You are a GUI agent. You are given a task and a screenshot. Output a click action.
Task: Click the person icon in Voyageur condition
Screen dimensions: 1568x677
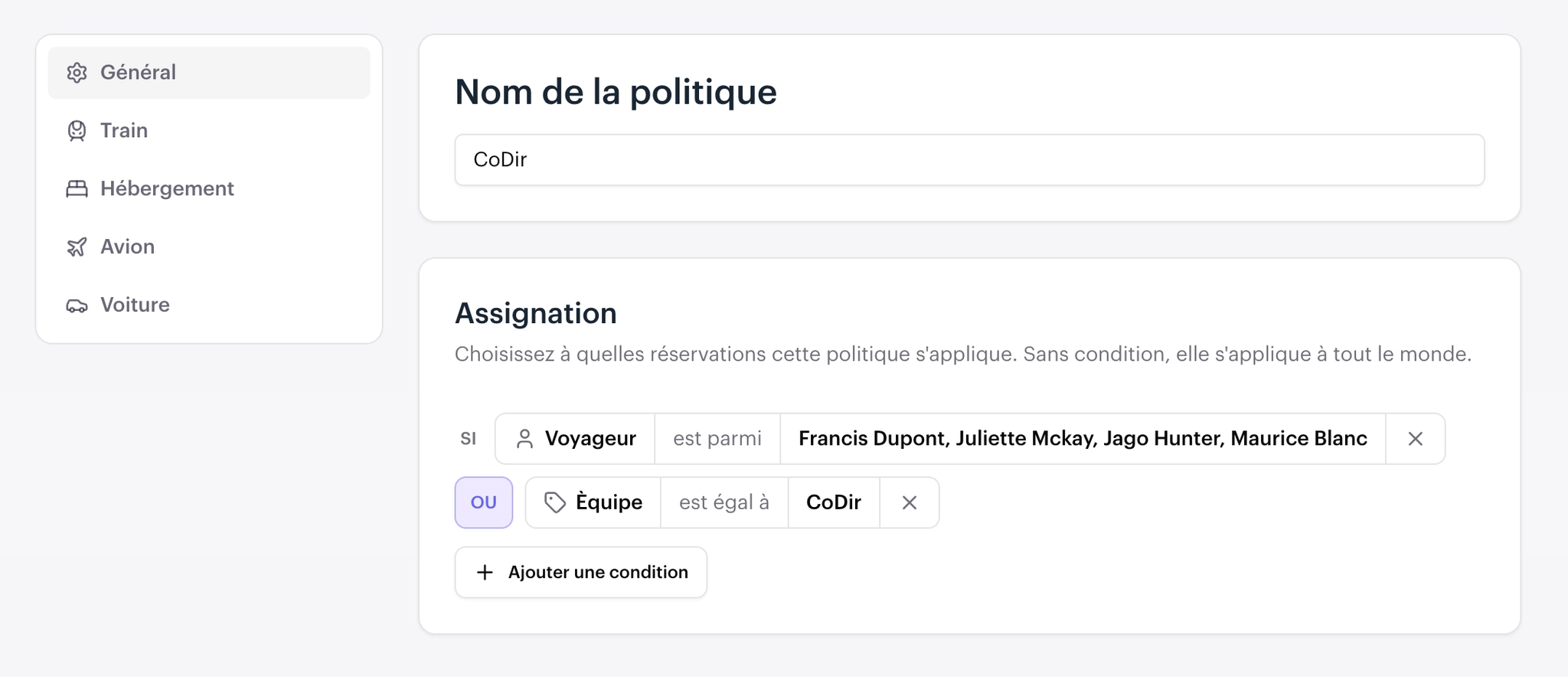[x=524, y=439]
